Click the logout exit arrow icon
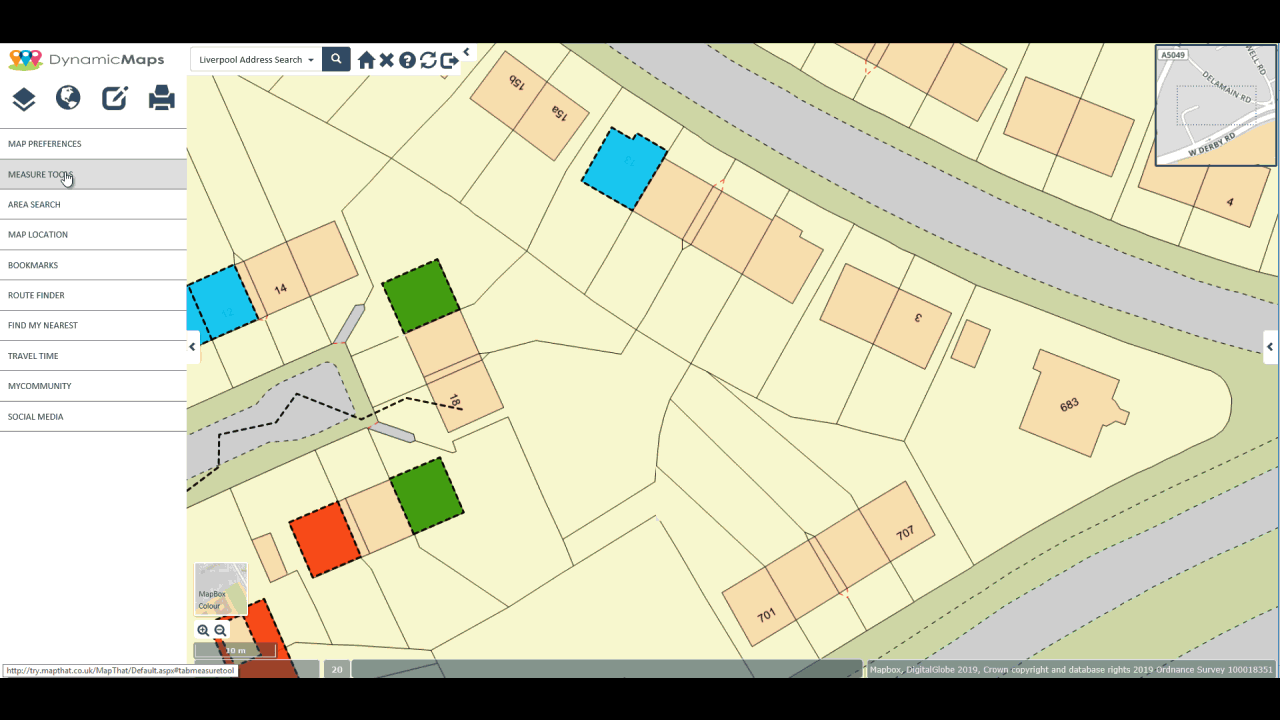Viewport: 1280px width, 720px height. pos(450,60)
